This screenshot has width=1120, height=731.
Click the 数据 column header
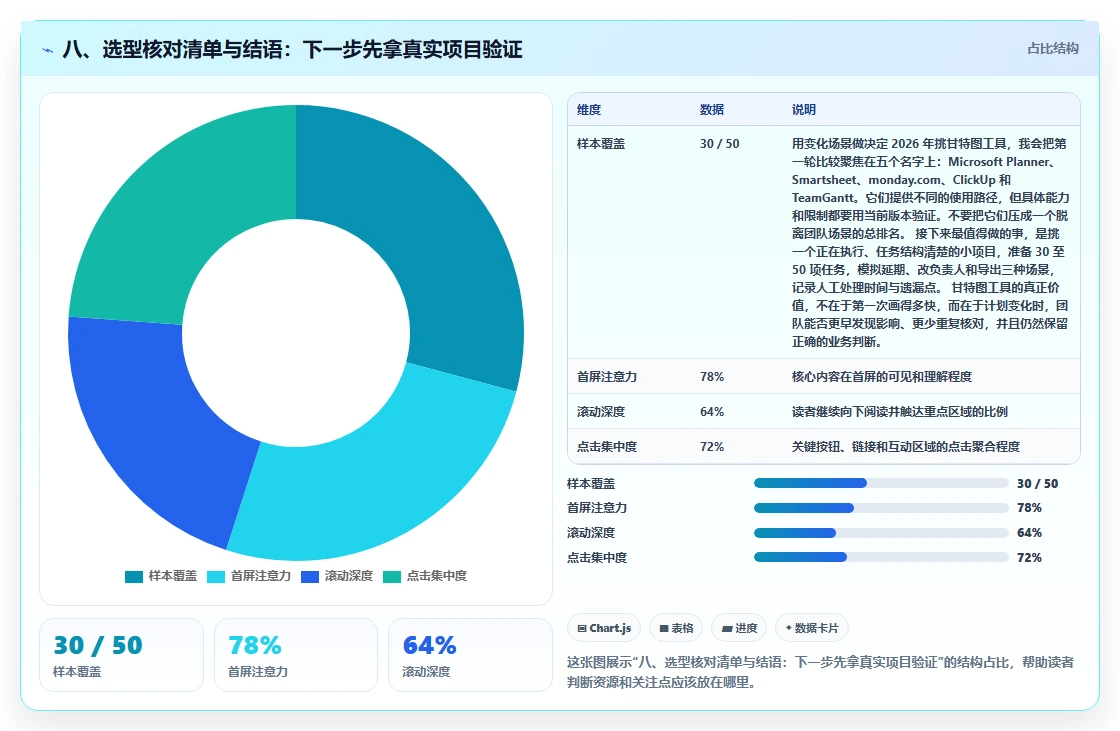tap(711, 109)
